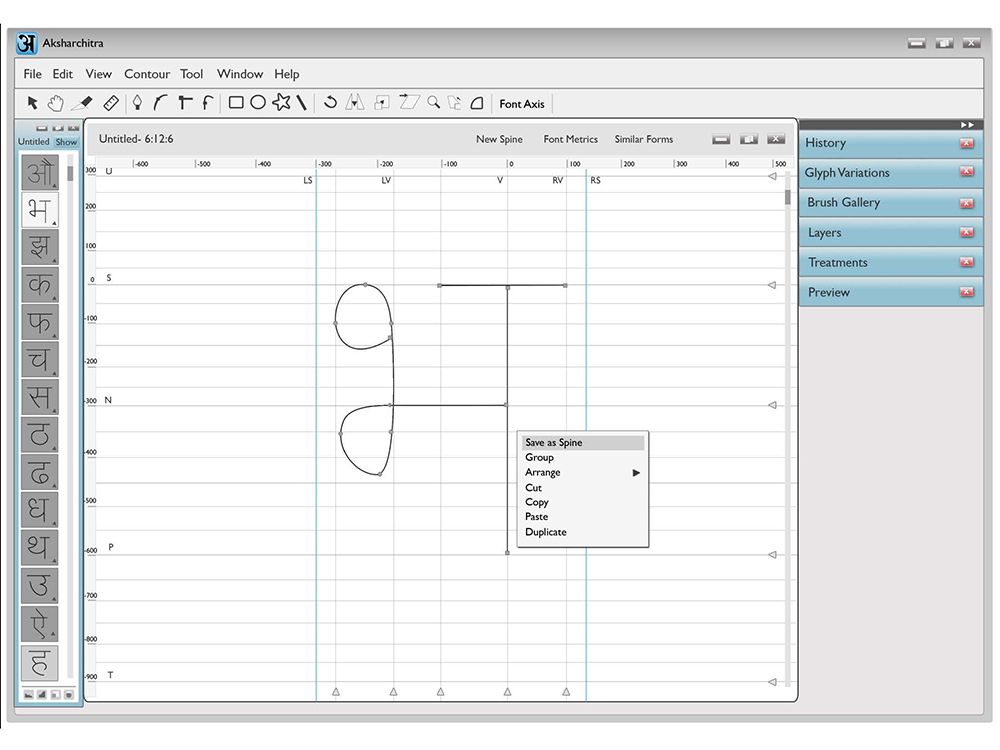Viewport: 1000px width, 750px height.
Task: Click the rotate tool icon
Action: tap(330, 102)
